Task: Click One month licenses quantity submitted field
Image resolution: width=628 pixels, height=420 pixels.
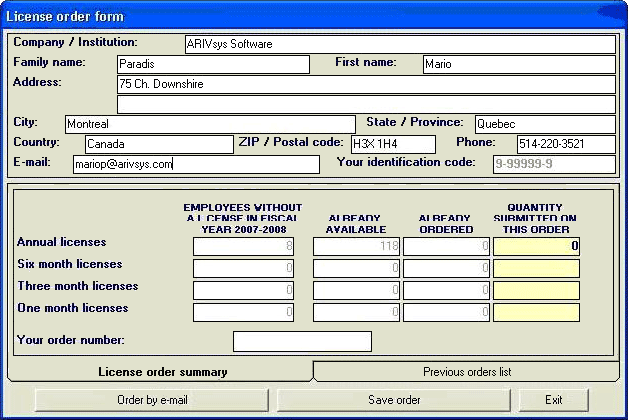Action: (x=536, y=312)
